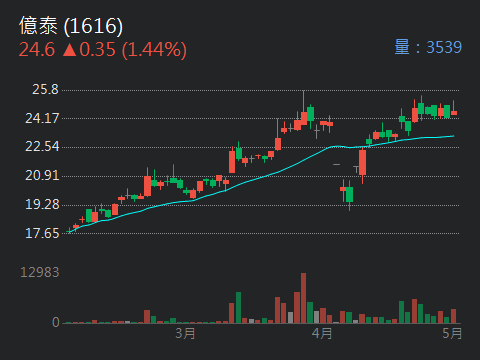Select the 24.17 price axis label
Screen dimensions: 480x360
tap(42, 118)
